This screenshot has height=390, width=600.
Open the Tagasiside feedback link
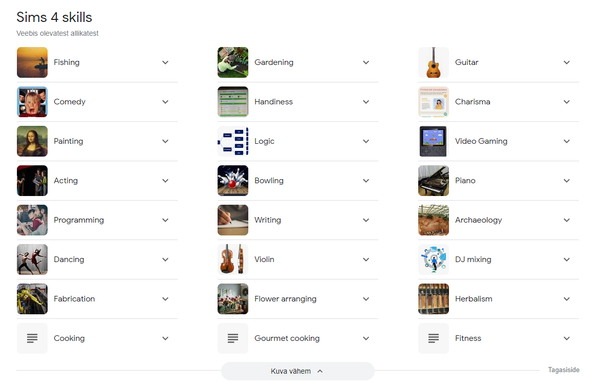coord(563,370)
